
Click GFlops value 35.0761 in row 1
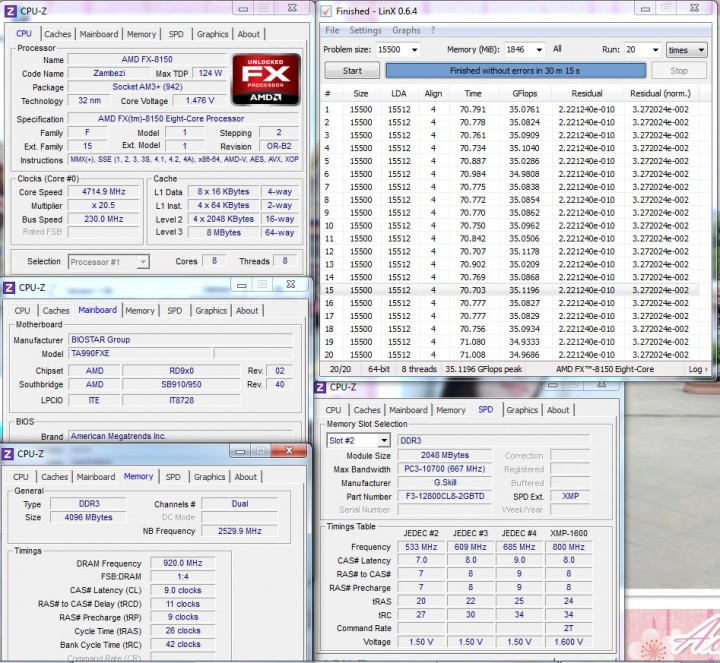coord(524,109)
